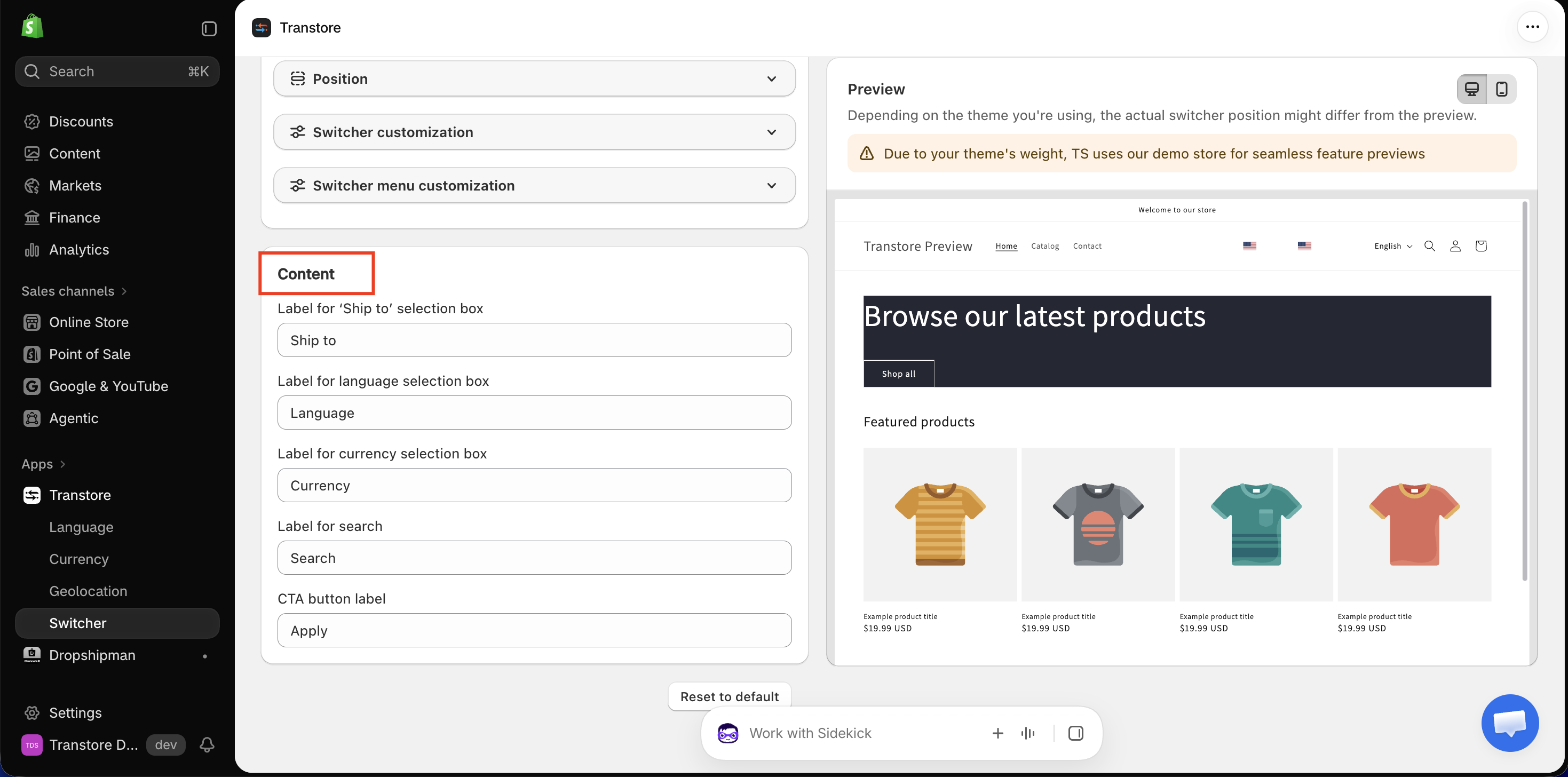
Task: Collapse sidebar with panel toggle icon
Action: tap(209, 29)
